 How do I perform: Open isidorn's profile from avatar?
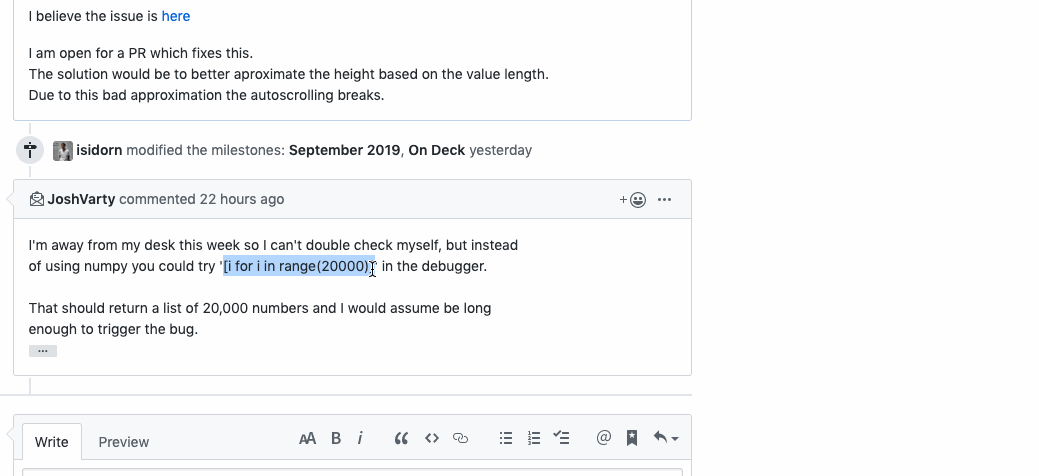coord(63,150)
